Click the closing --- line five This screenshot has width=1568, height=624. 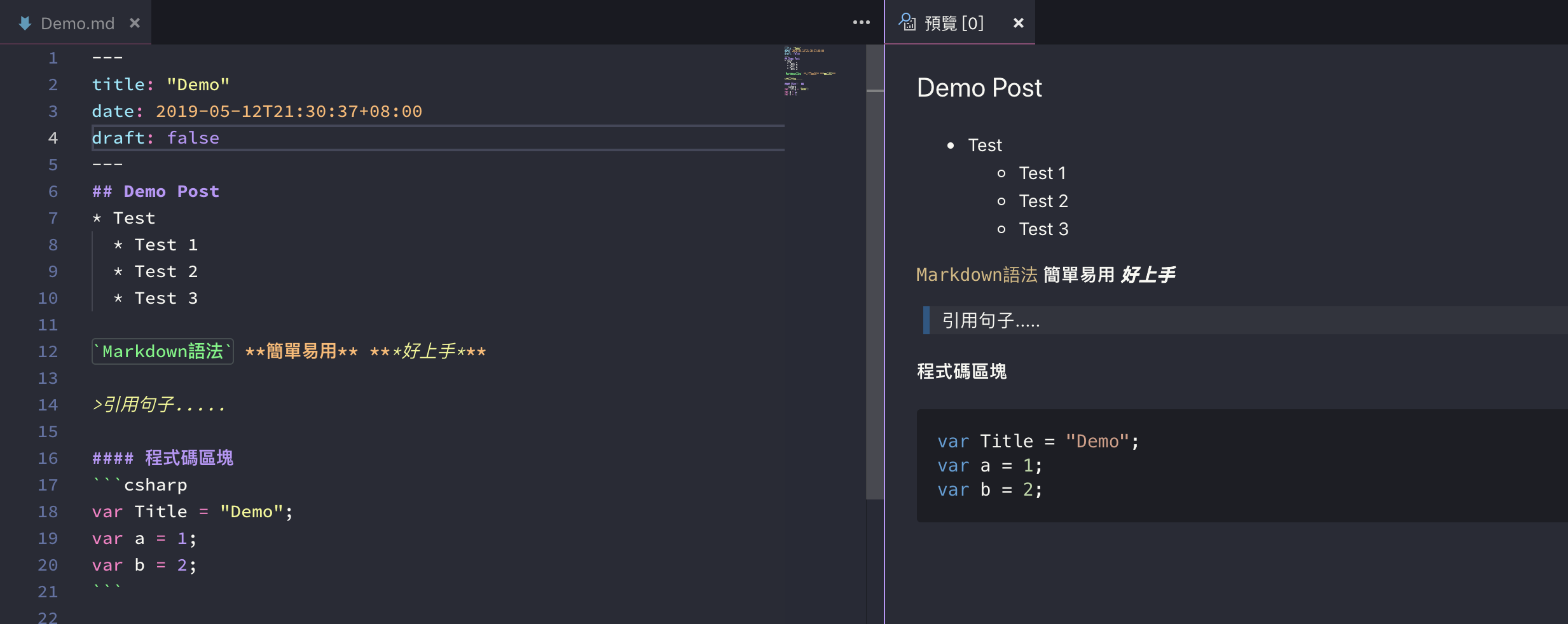click(x=107, y=165)
